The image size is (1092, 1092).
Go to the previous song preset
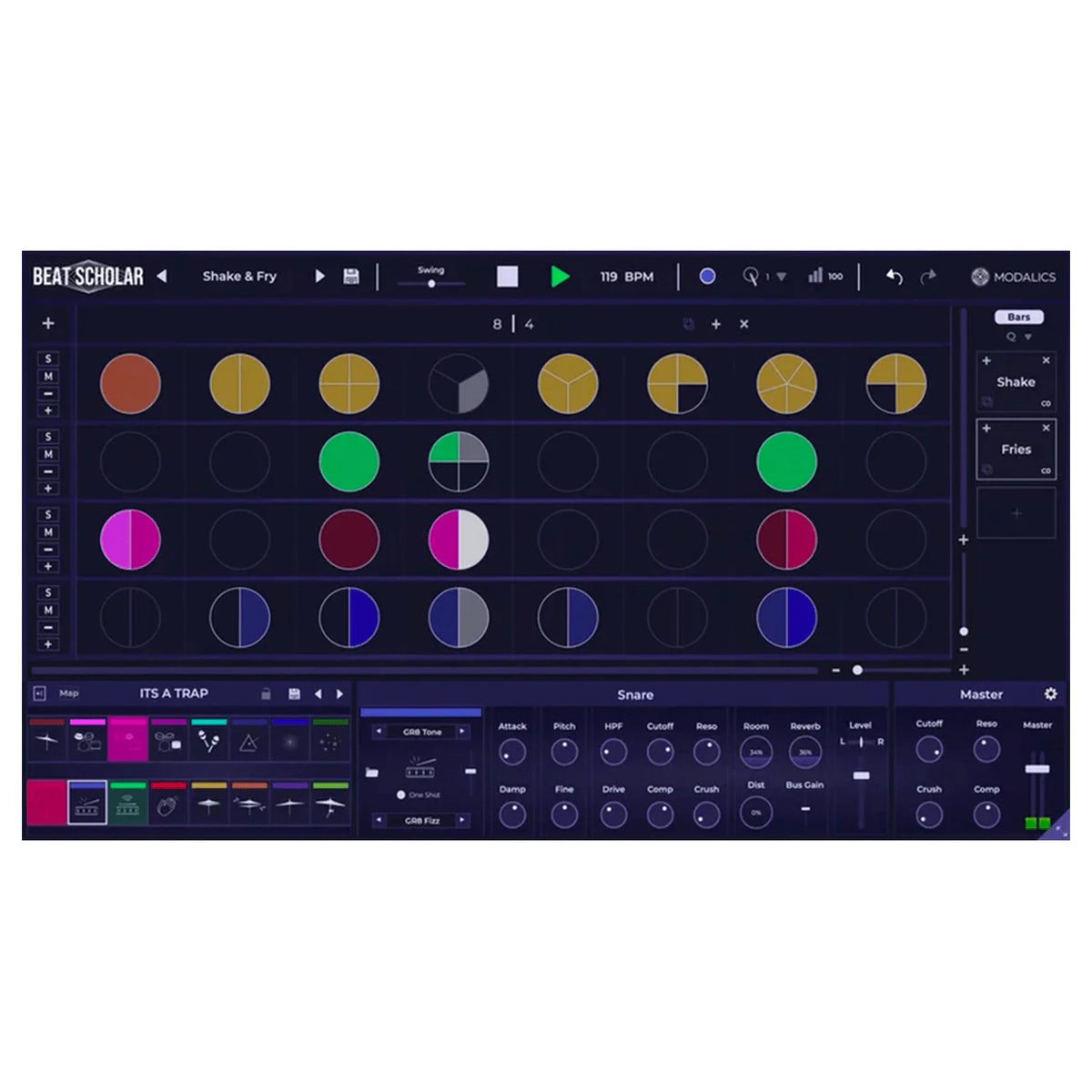click(x=161, y=276)
